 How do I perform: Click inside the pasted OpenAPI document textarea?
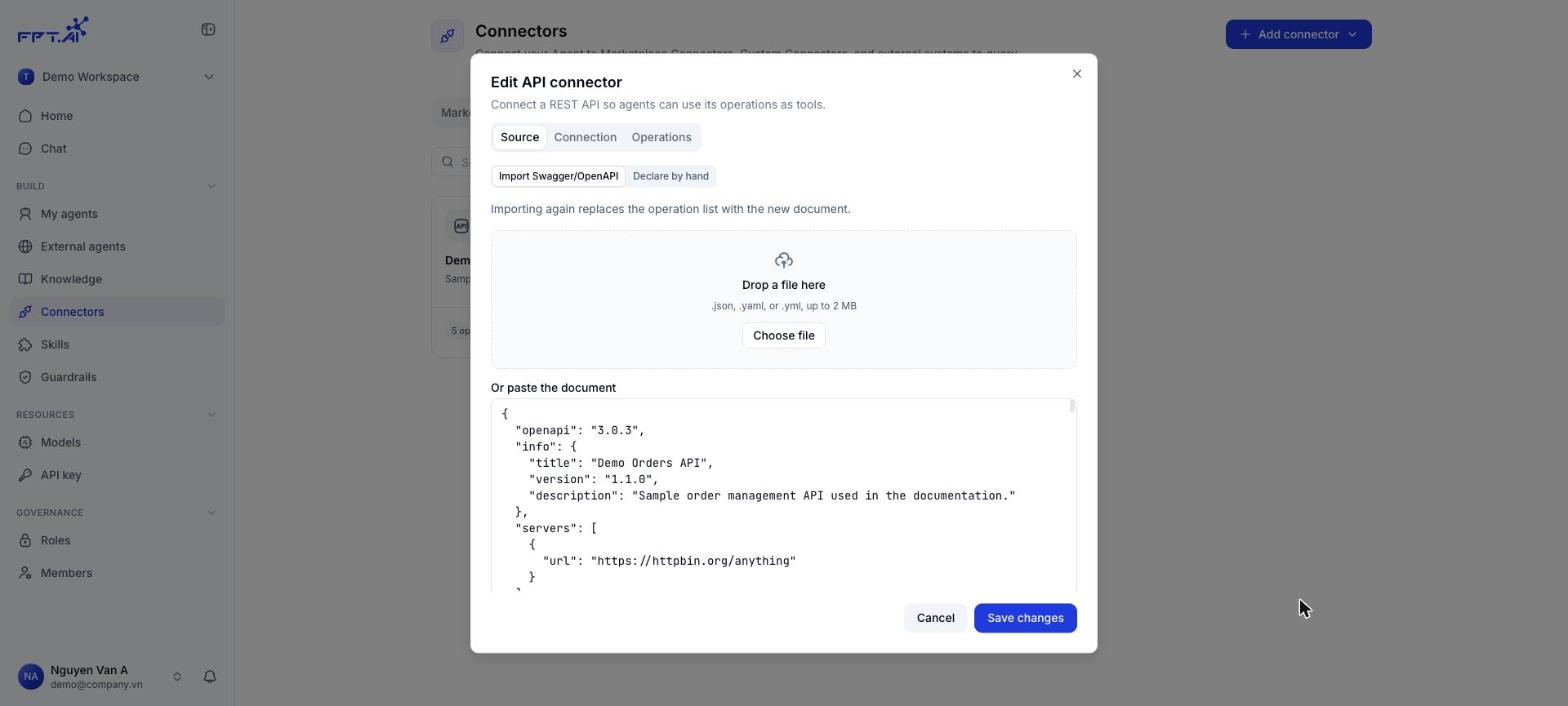[x=783, y=495]
